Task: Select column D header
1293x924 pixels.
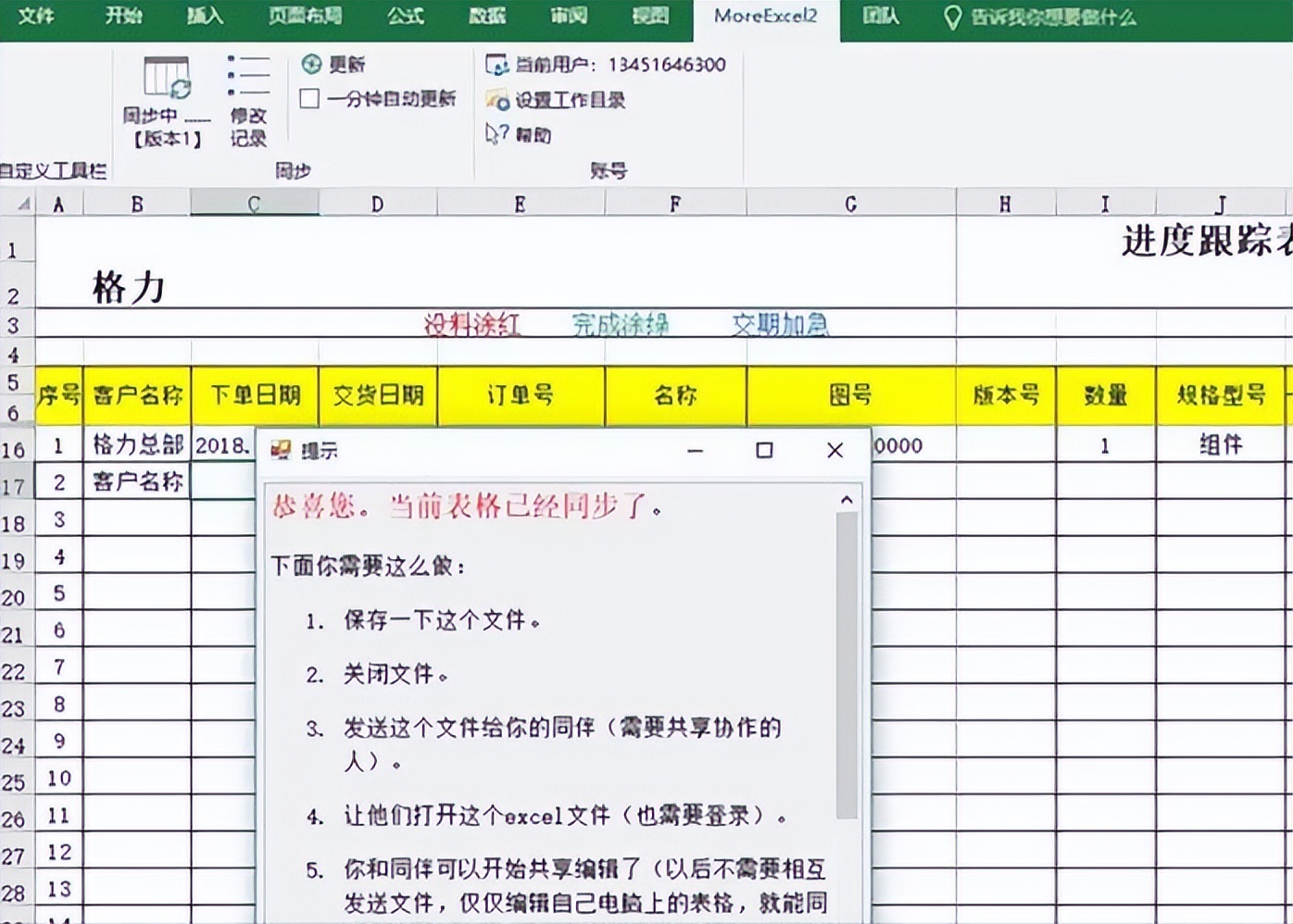Action: coord(376,203)
